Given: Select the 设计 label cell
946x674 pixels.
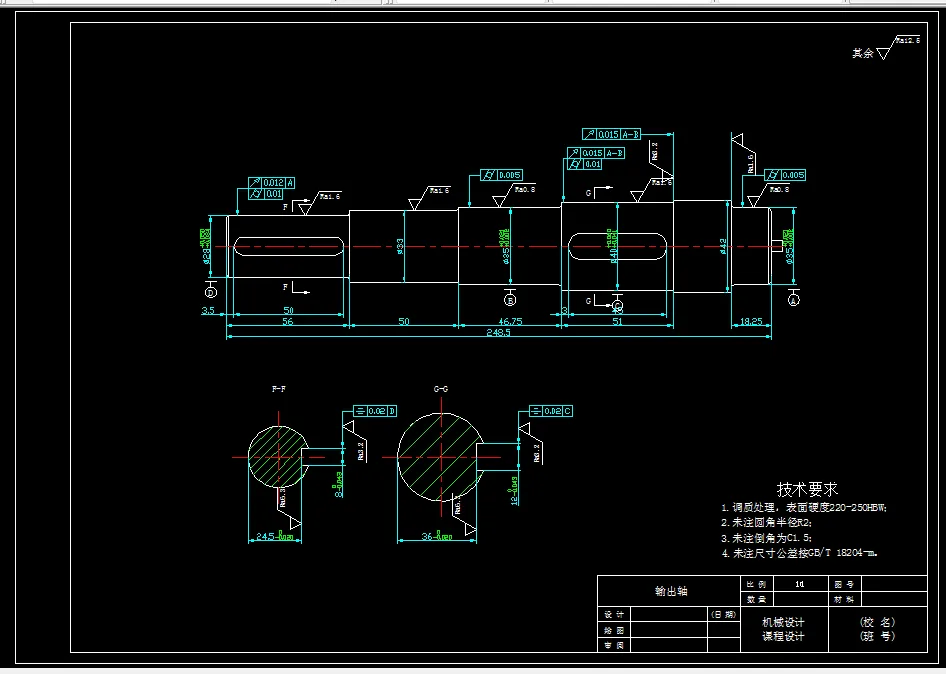Looking at the screenshot, I should point(614,614).
